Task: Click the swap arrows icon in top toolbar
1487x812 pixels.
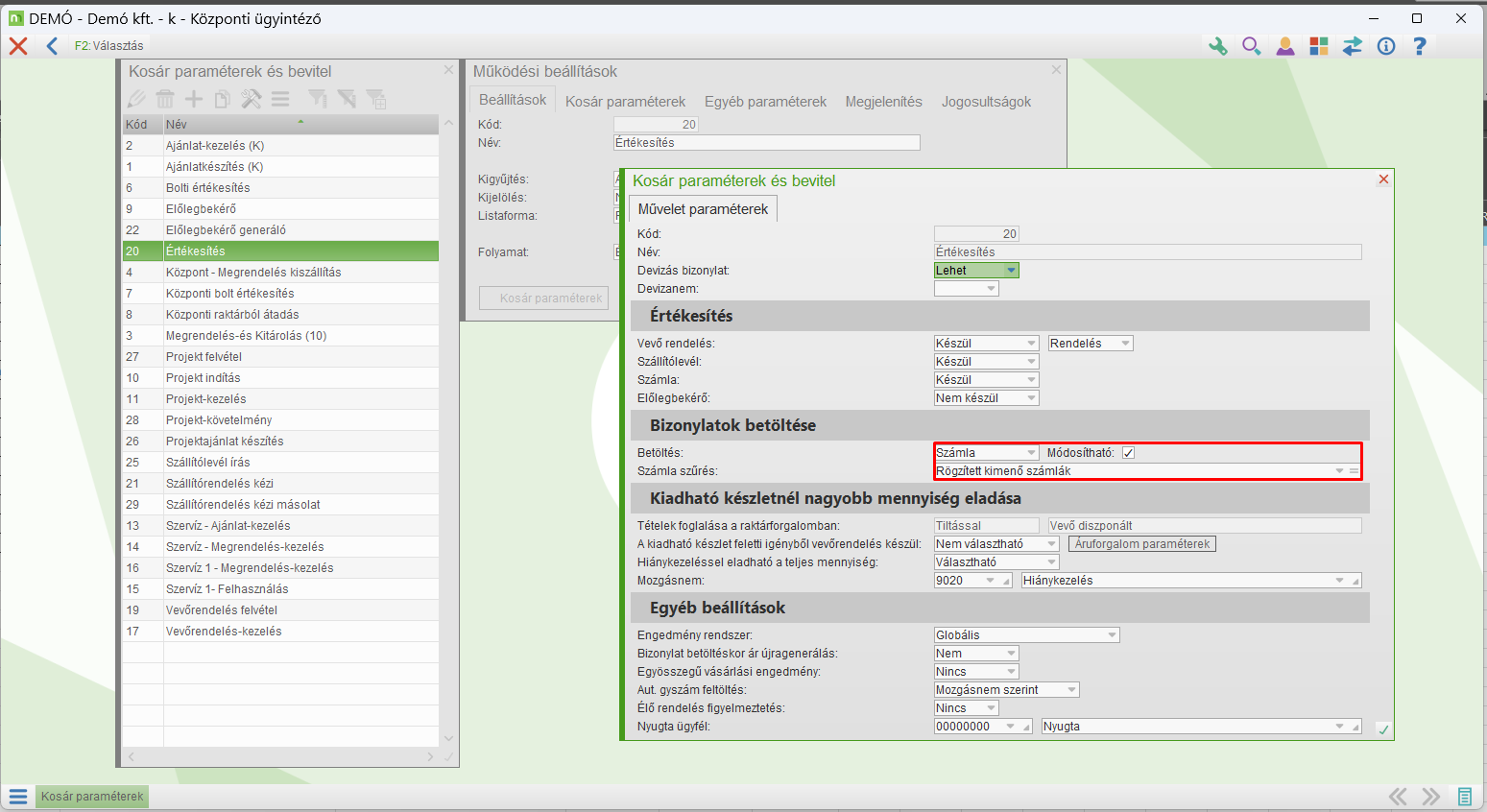Action: pyautogui.click(x=1352, y=46)
